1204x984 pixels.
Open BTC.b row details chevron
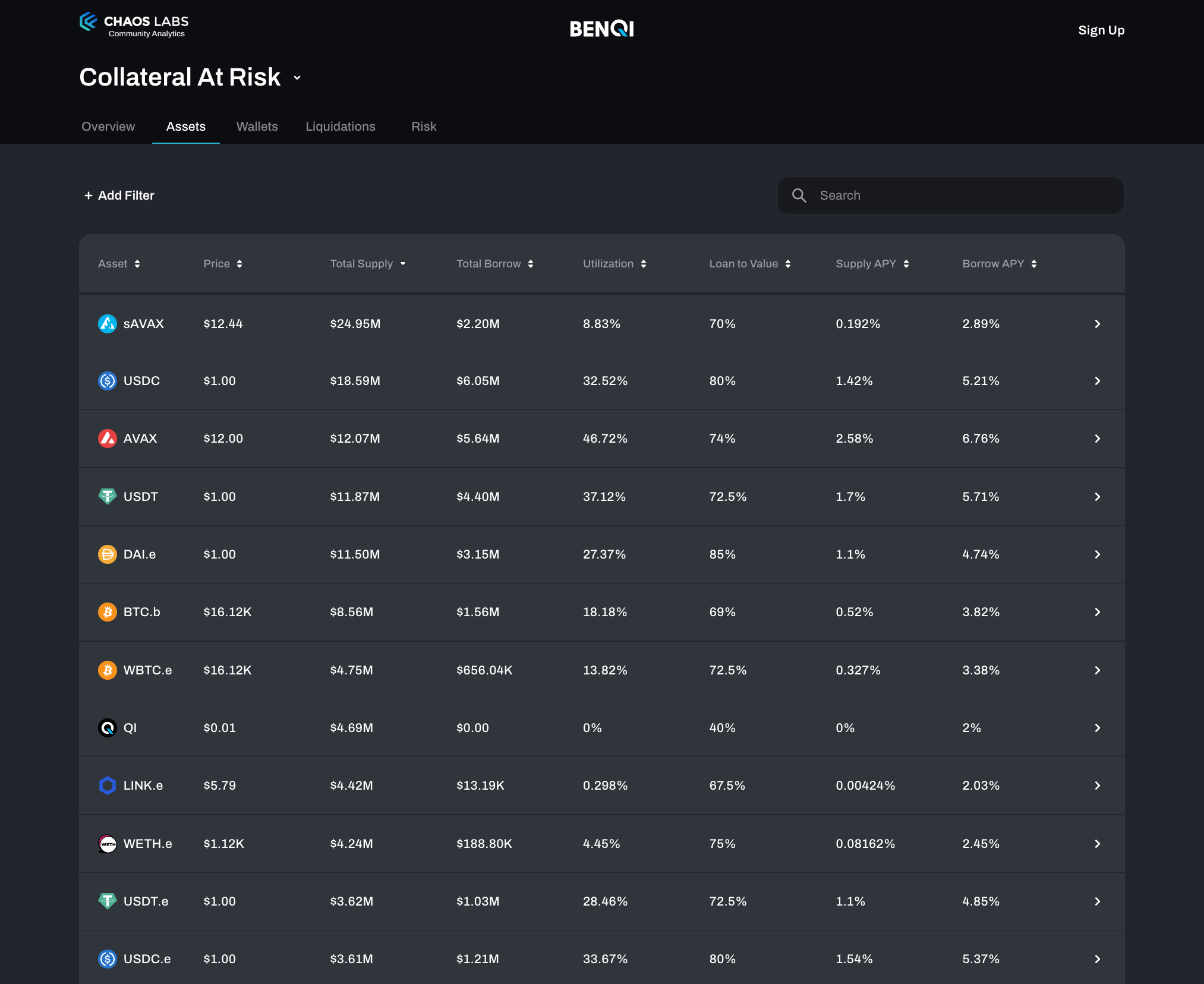click(1097, 612)
